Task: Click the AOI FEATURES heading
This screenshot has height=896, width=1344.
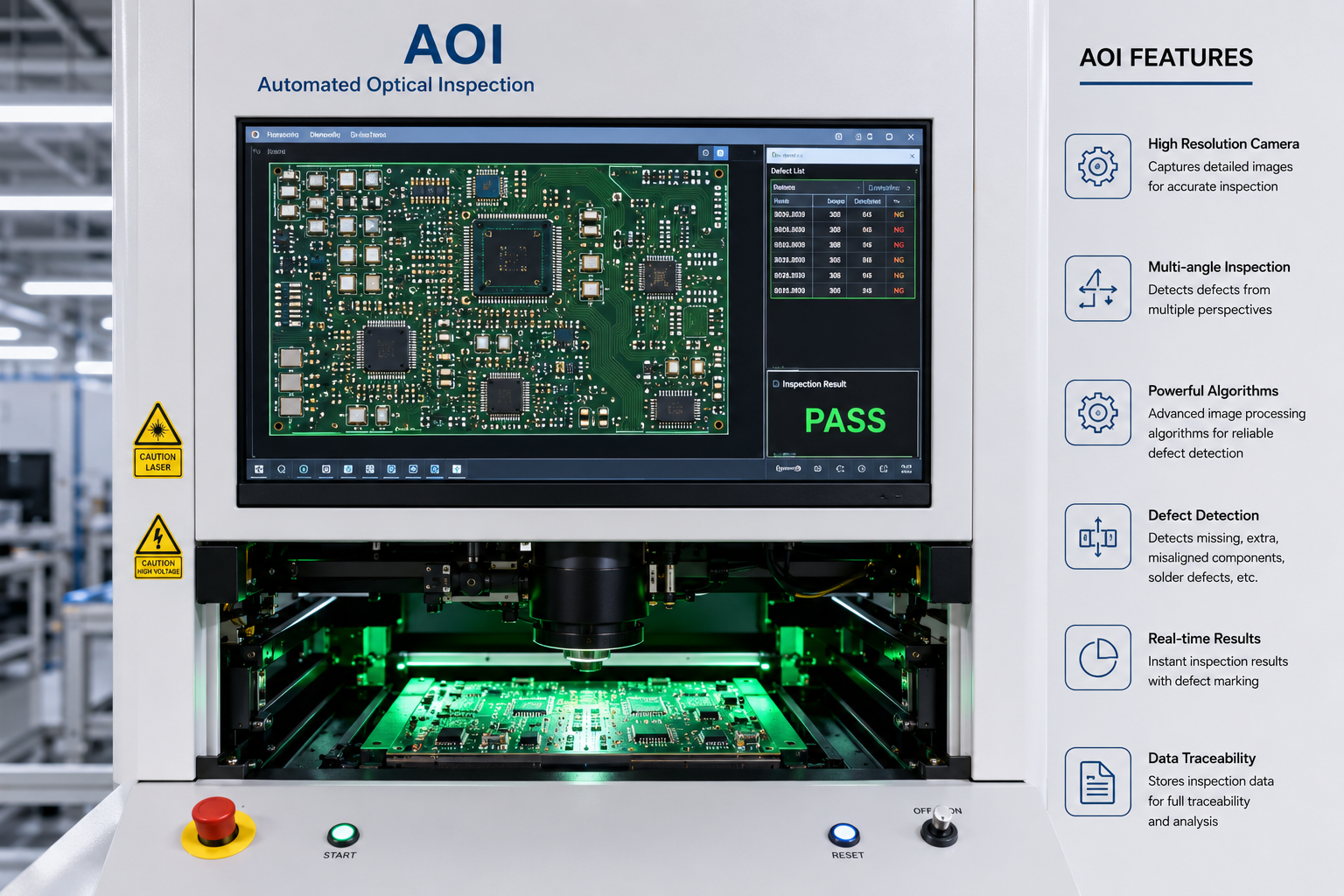Action: [x=1166, y=58]
